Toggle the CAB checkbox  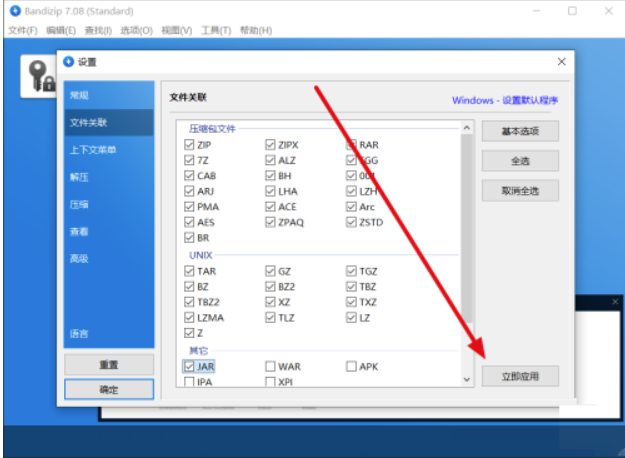pos(189,176)
